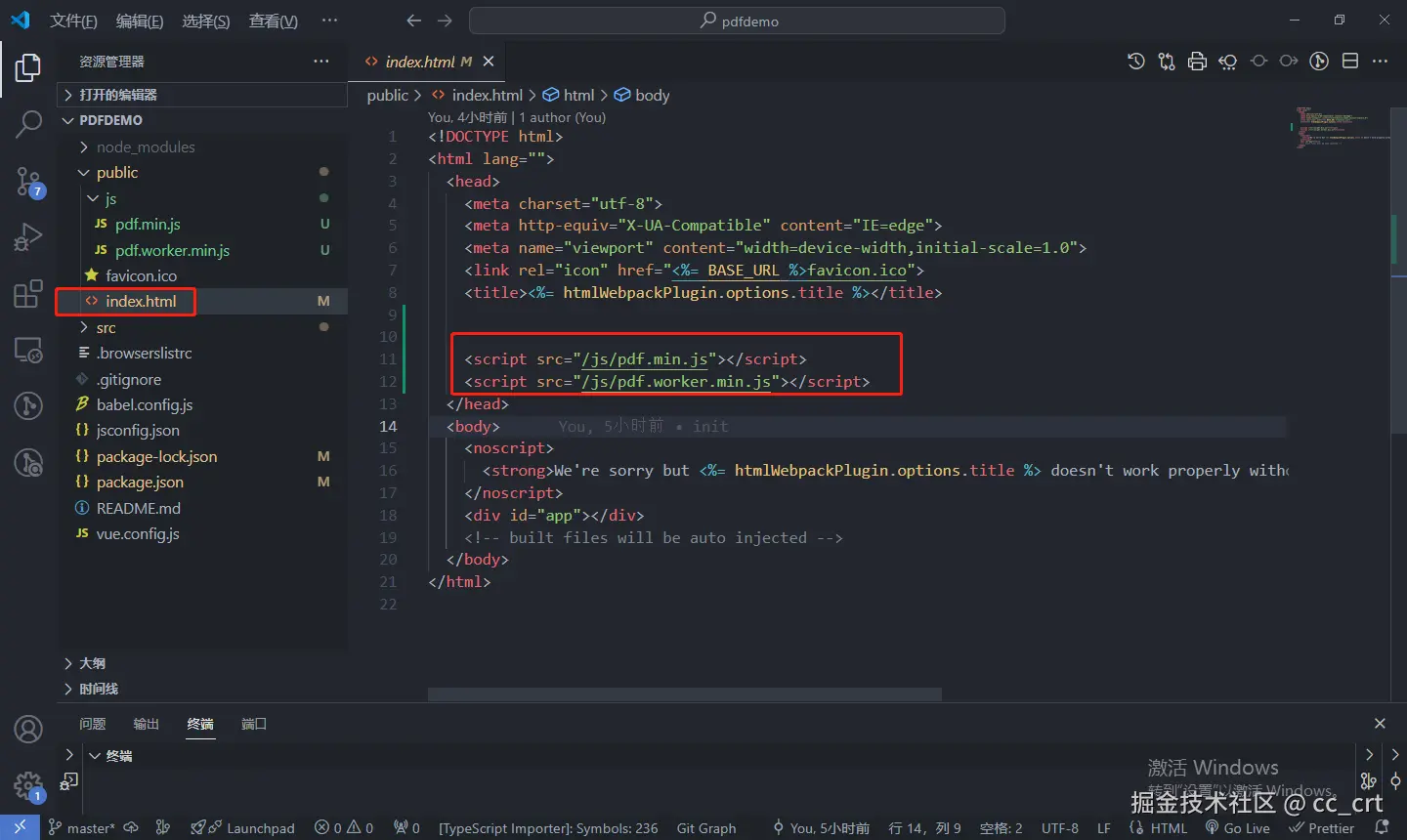
Task: Expand the node_modules folder
Action: click(x=145, y=147)
